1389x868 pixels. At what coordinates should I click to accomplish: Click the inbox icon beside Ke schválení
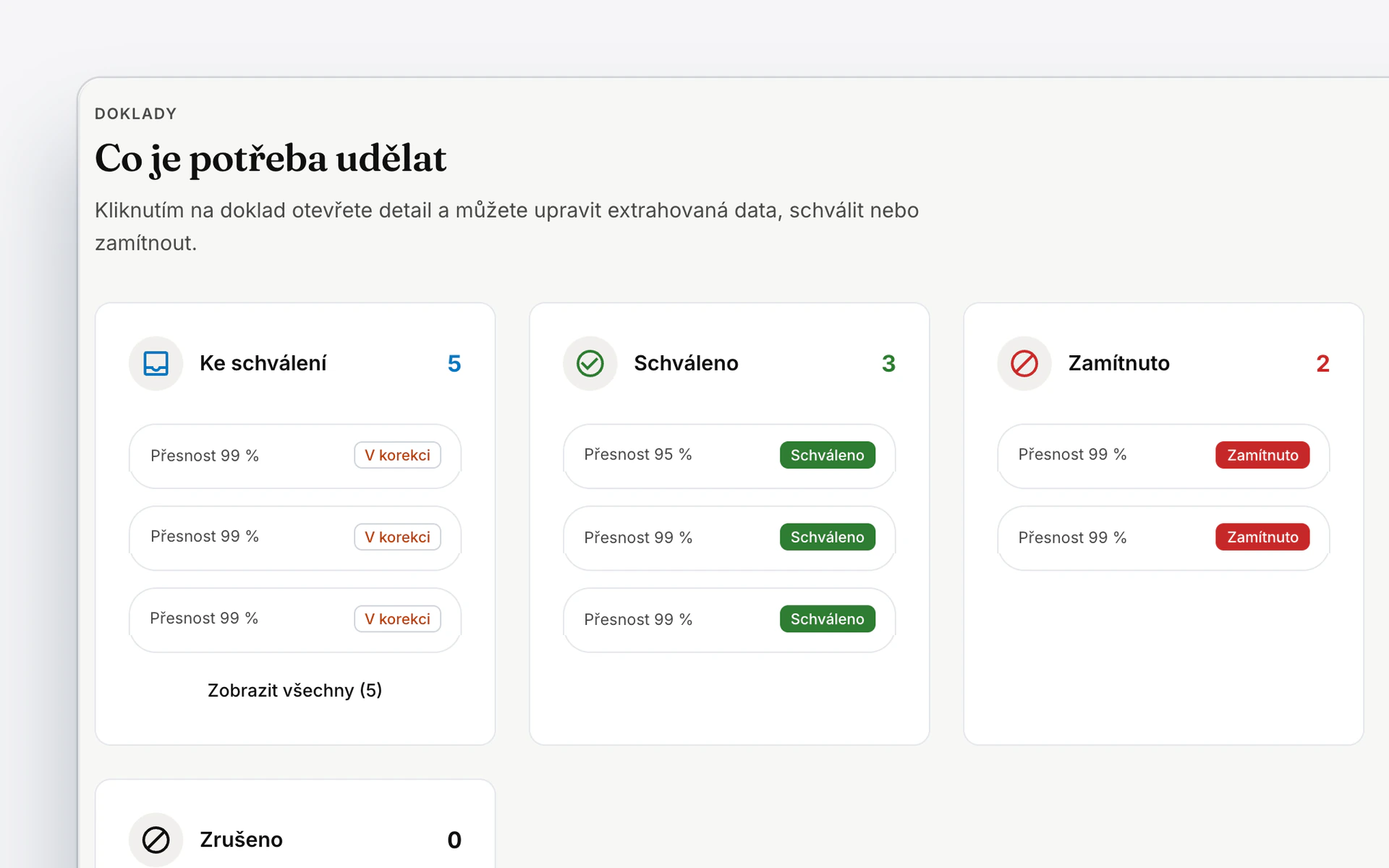156,363
